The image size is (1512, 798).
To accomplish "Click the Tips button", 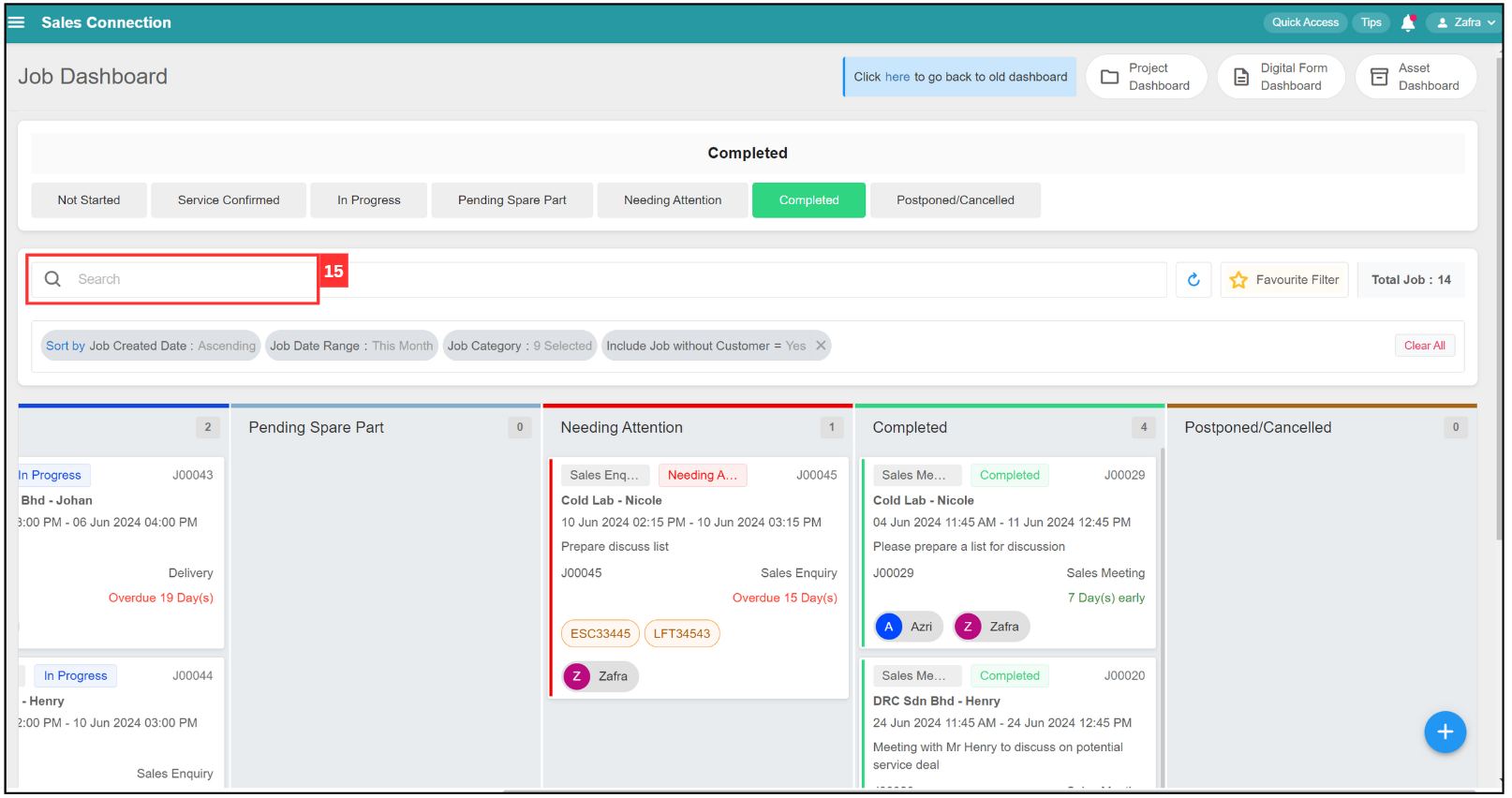I will 1371,22.
